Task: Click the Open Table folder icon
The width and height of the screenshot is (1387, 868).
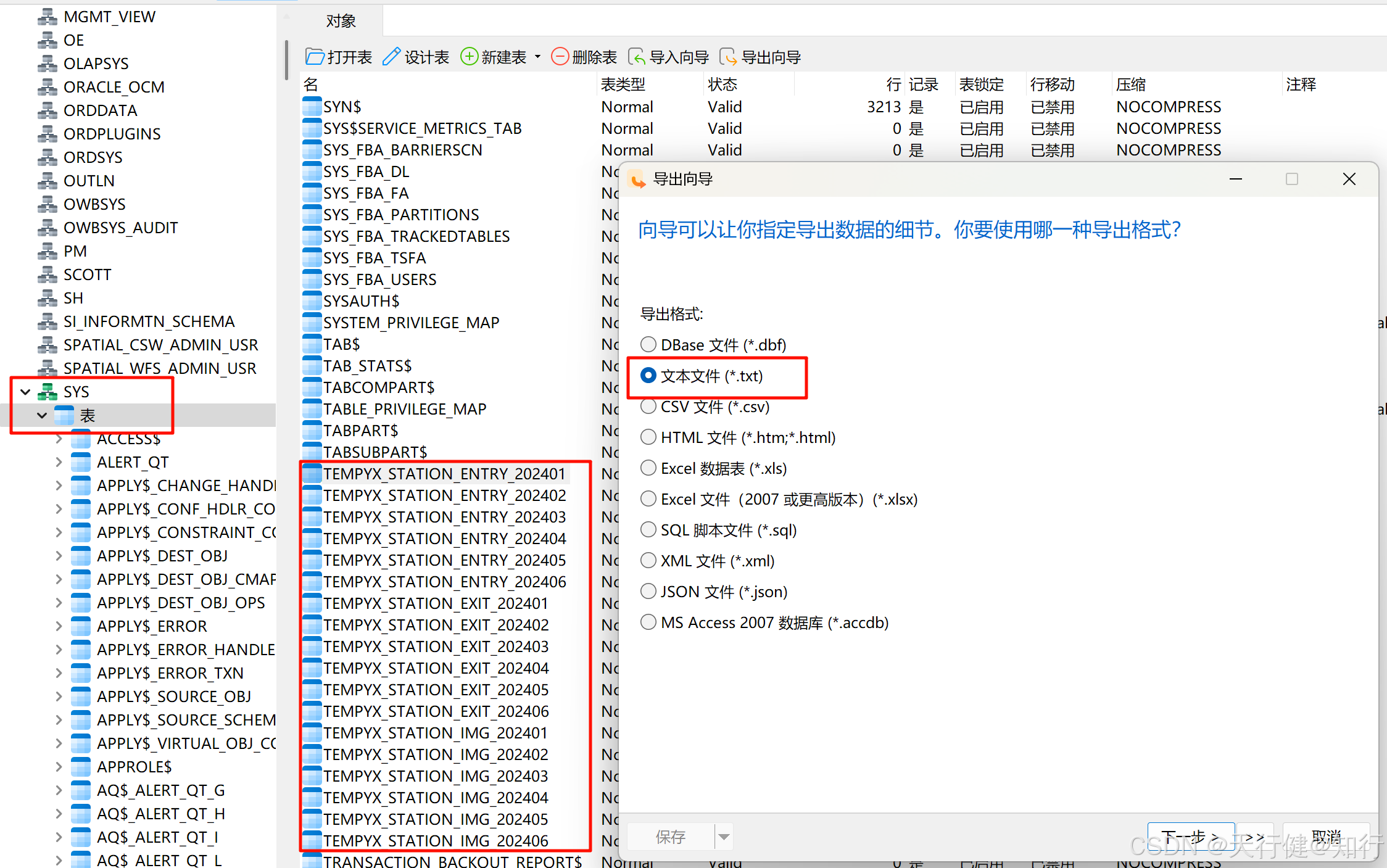Action: (x=315, y=57)
